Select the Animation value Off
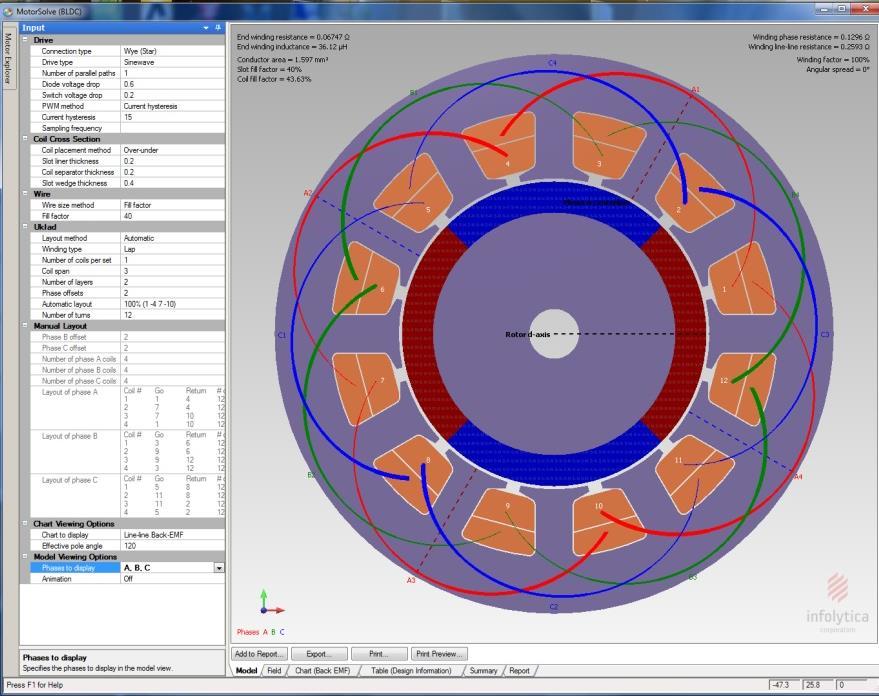The height and width of the screenshot is (696, 879). (x=172, y=579)
